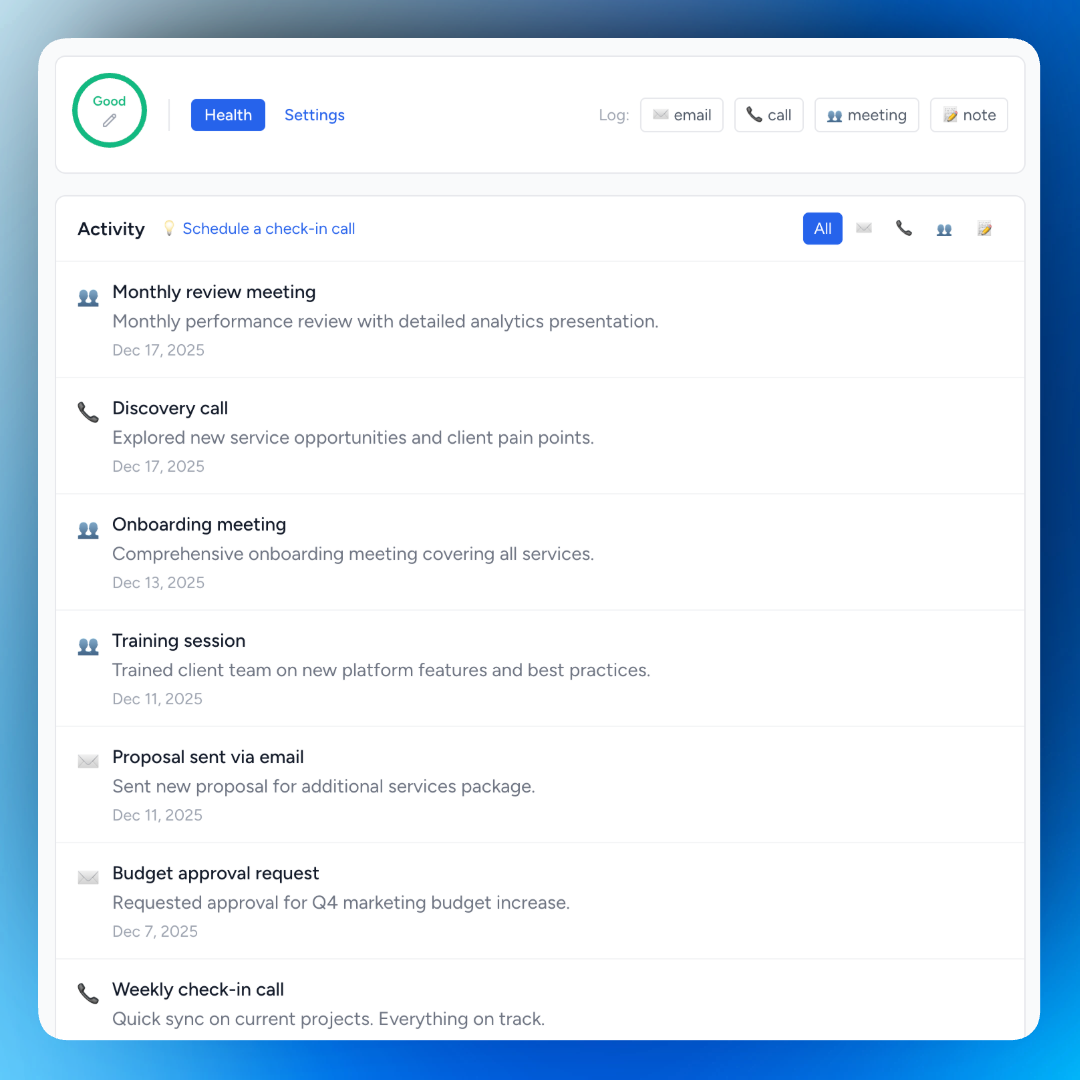Log a new call activity
The image size is (1080, 1080).
(x=768, y=114)
